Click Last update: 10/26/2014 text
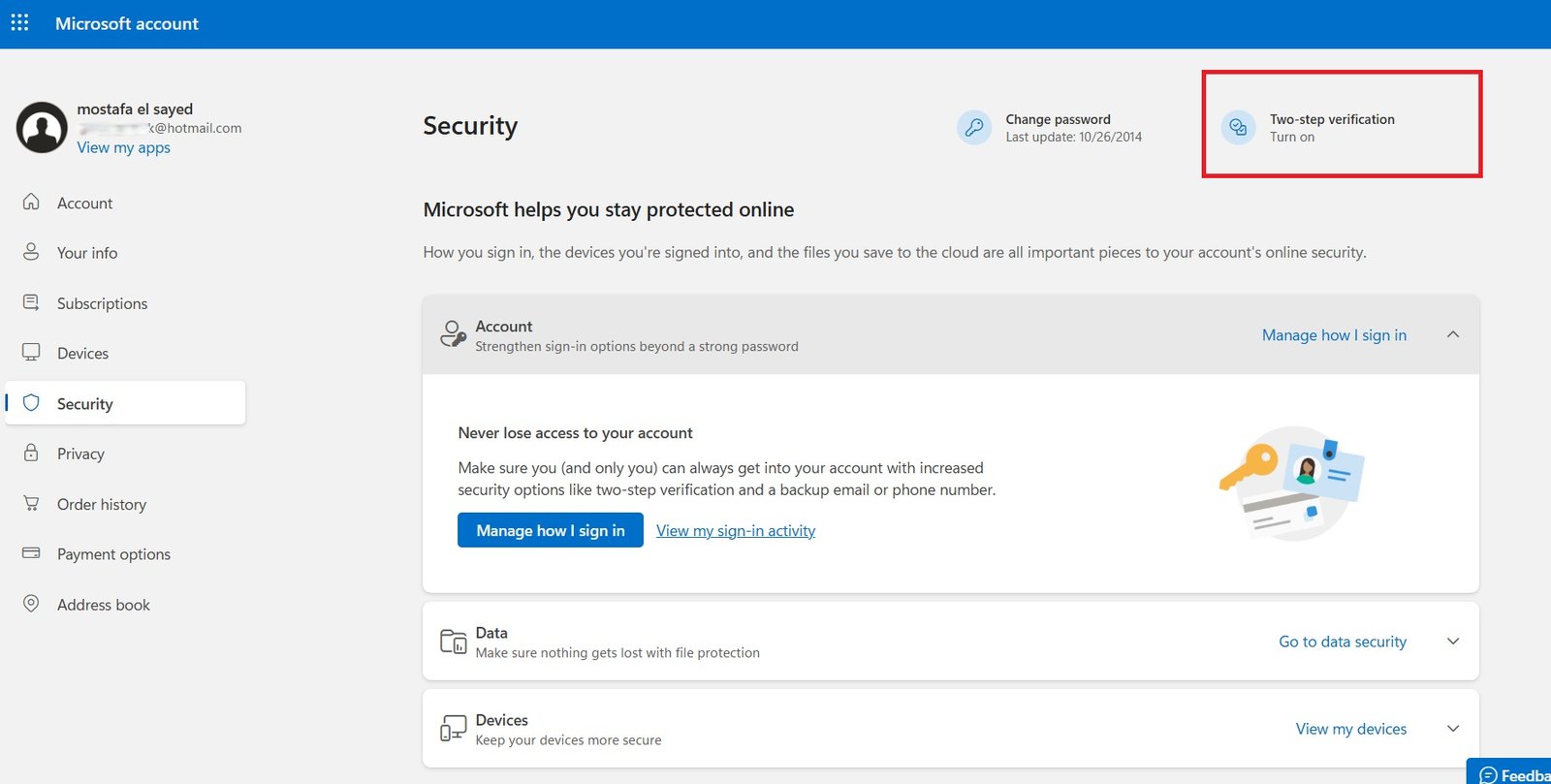The image size is (1551, 784). coord(1073,137)
